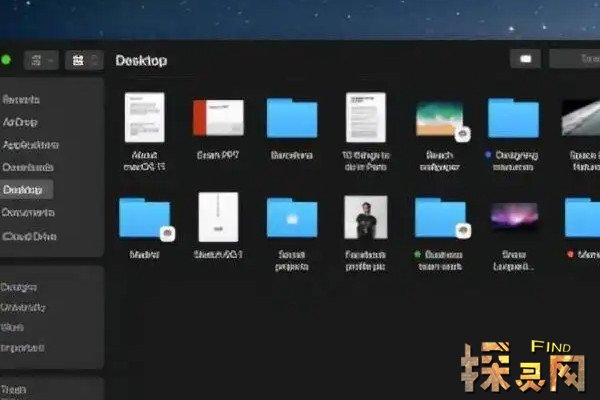Select Documents in the sidebar
The image size is (600, 400).
tap(28, 212)
